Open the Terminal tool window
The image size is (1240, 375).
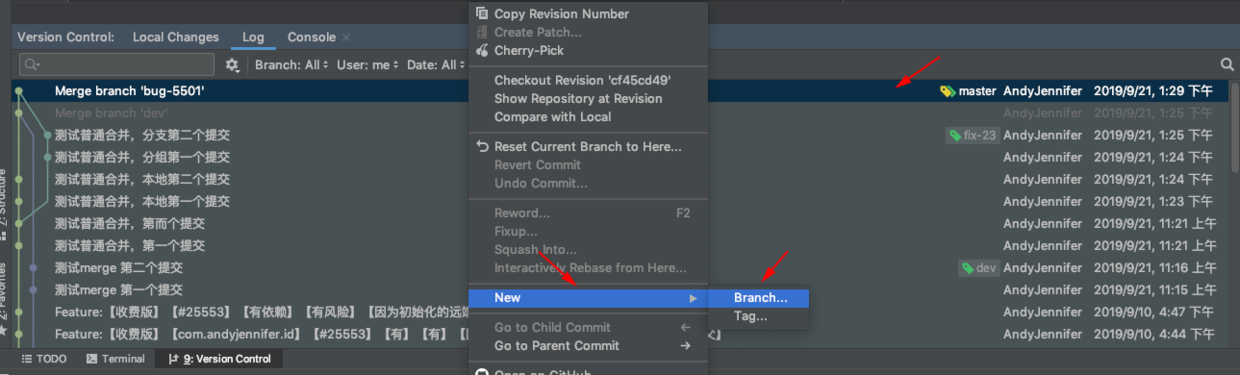point(115,359)
